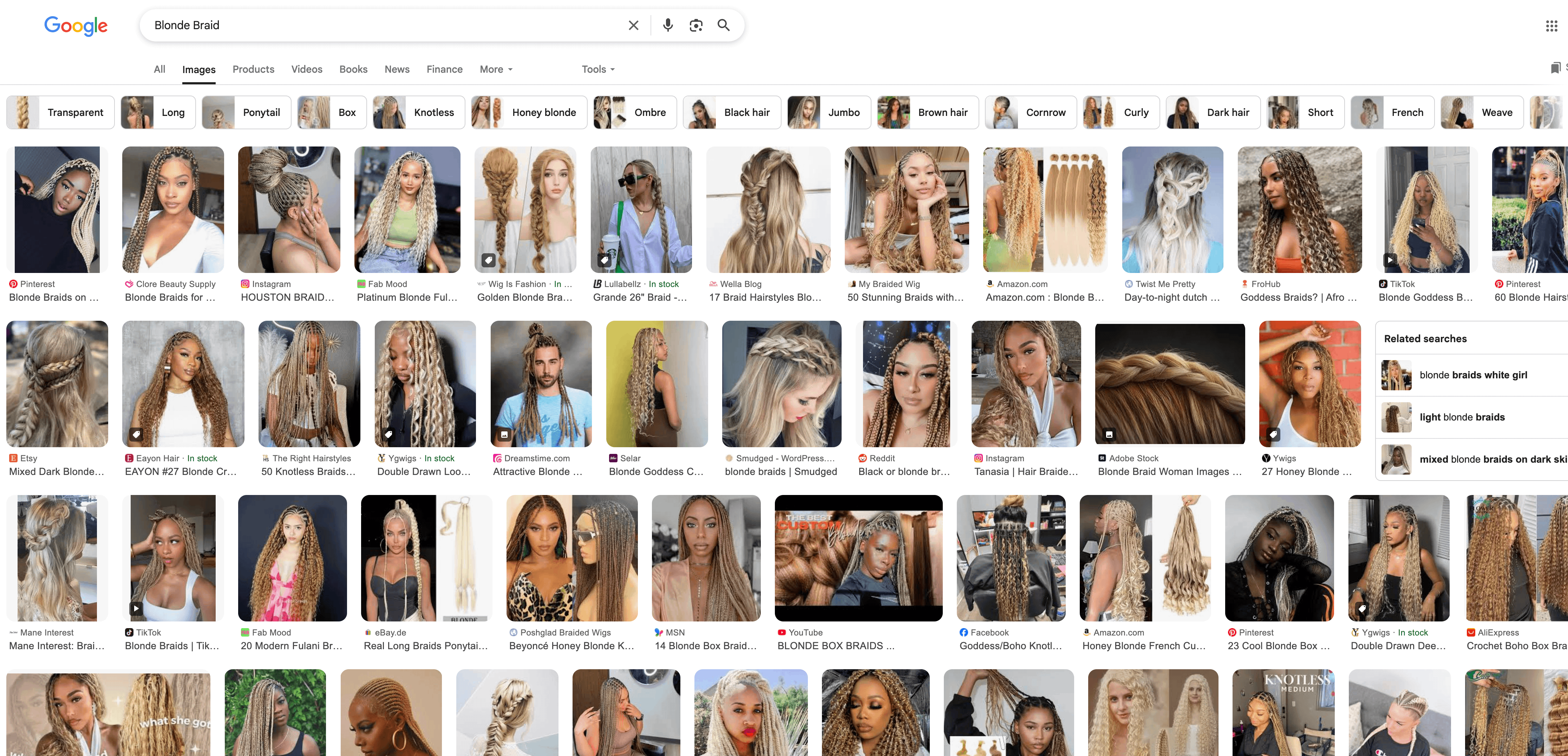Click play icon on TikTok Blonde Braids image
This screenshot has height=756, width=1568.
pyautogui.click(x=136, y=609)
